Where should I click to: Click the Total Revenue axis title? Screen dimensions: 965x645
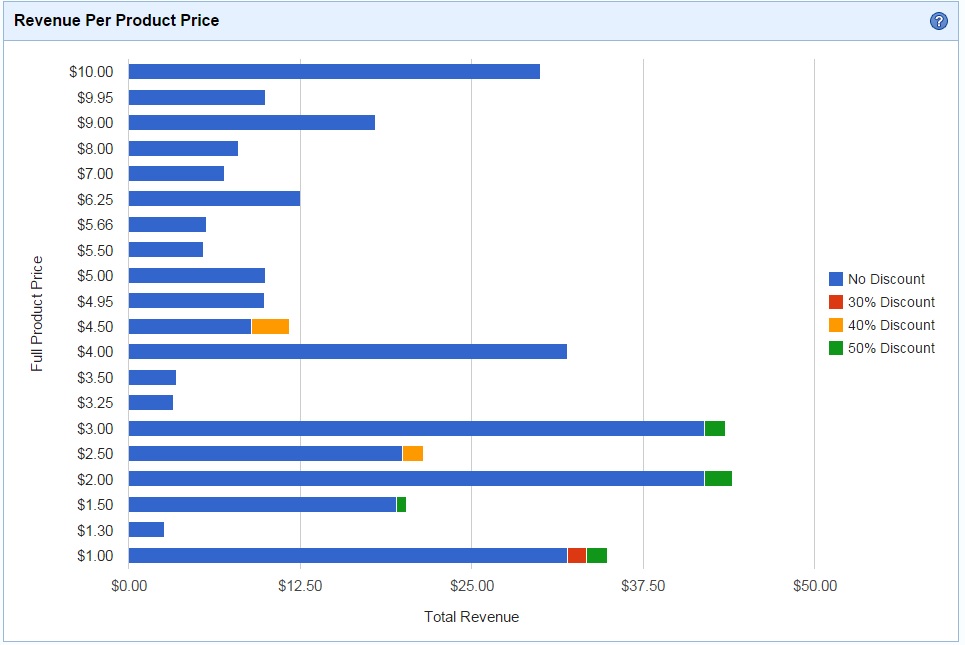click(x=471, y=617)
